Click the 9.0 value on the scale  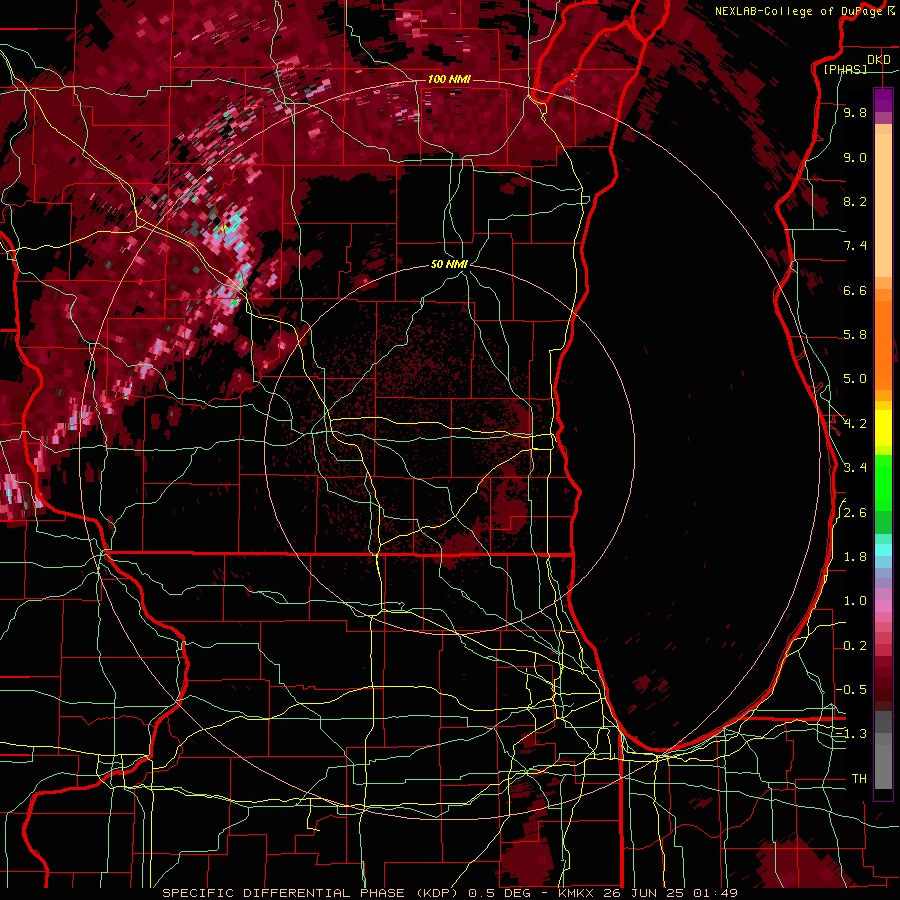point(855,158)
